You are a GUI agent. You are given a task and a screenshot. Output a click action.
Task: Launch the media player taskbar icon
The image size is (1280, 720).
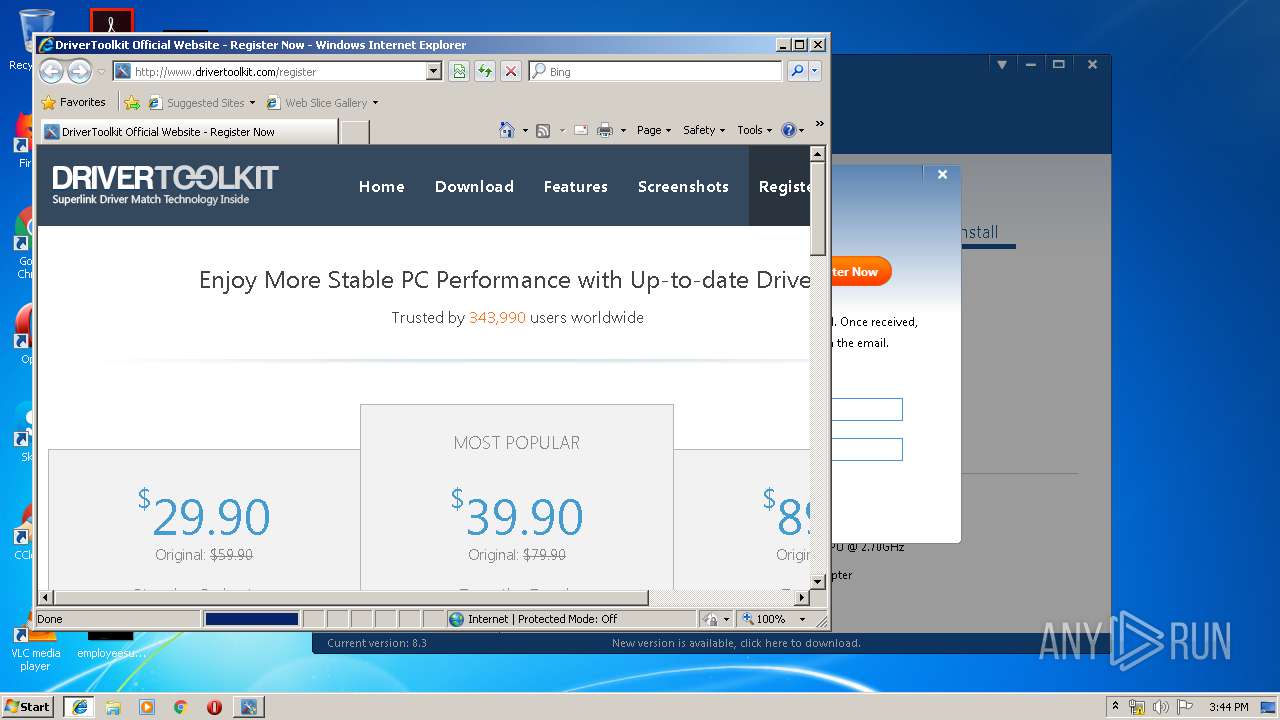(147, 707)
